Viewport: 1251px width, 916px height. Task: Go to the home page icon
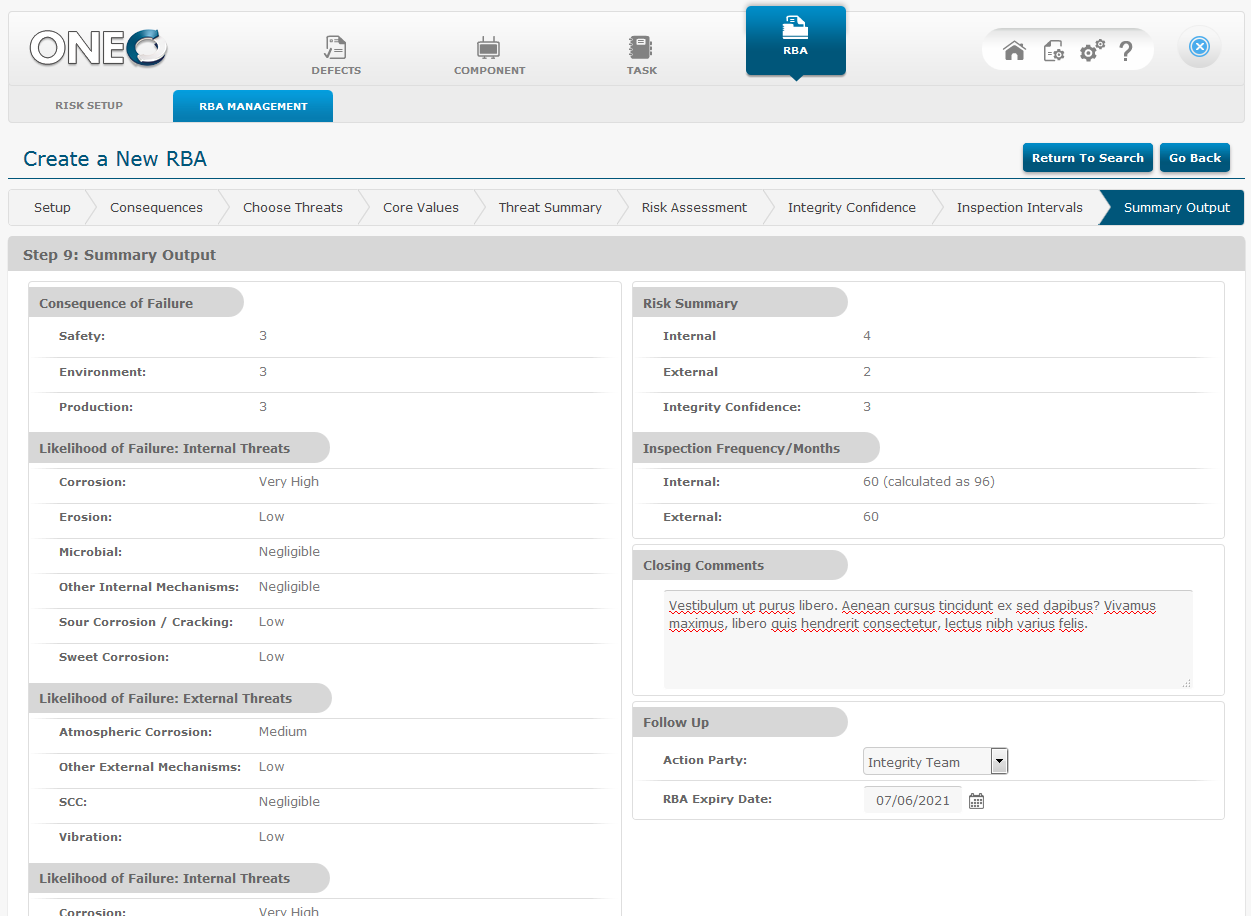[1014, 51]
